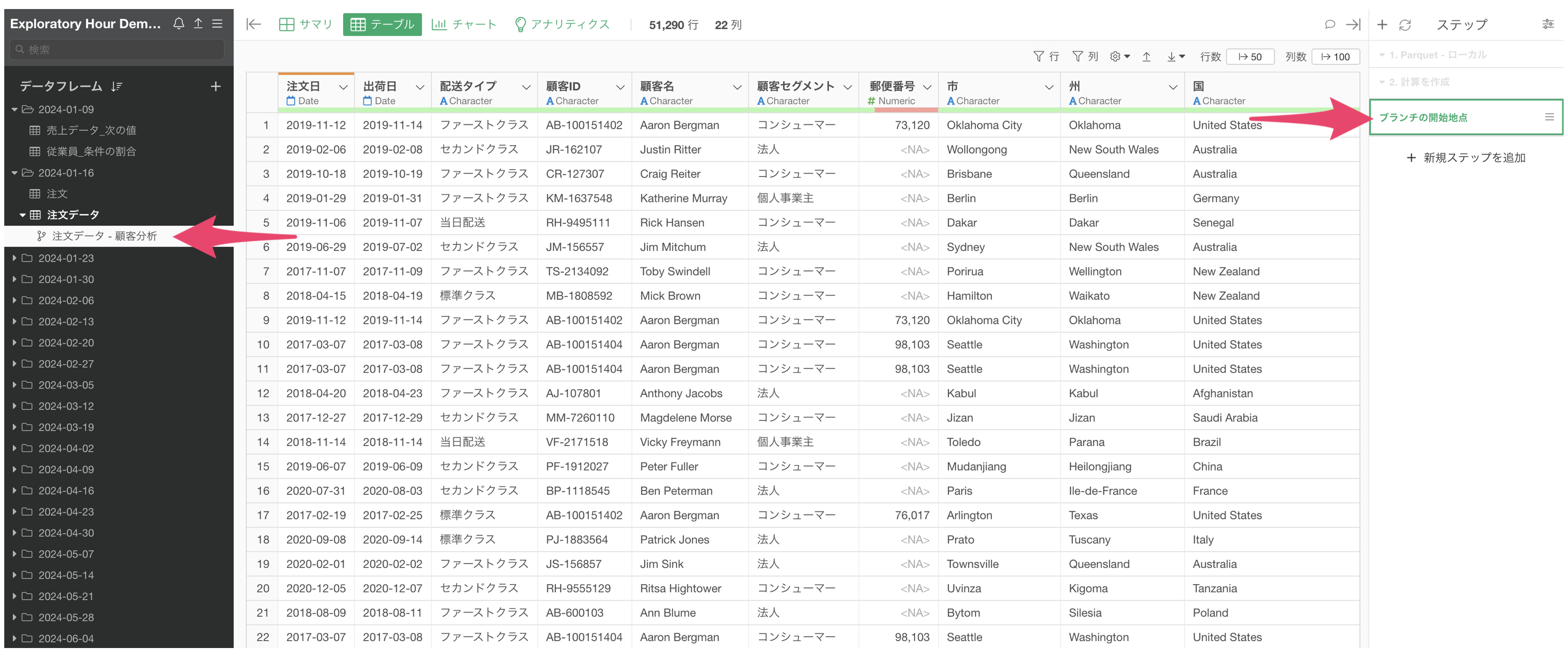This screenshot has width=1568, height=656.
Task: Open the 従業員_条件の割合 data frame
Action: coord(91,152)
